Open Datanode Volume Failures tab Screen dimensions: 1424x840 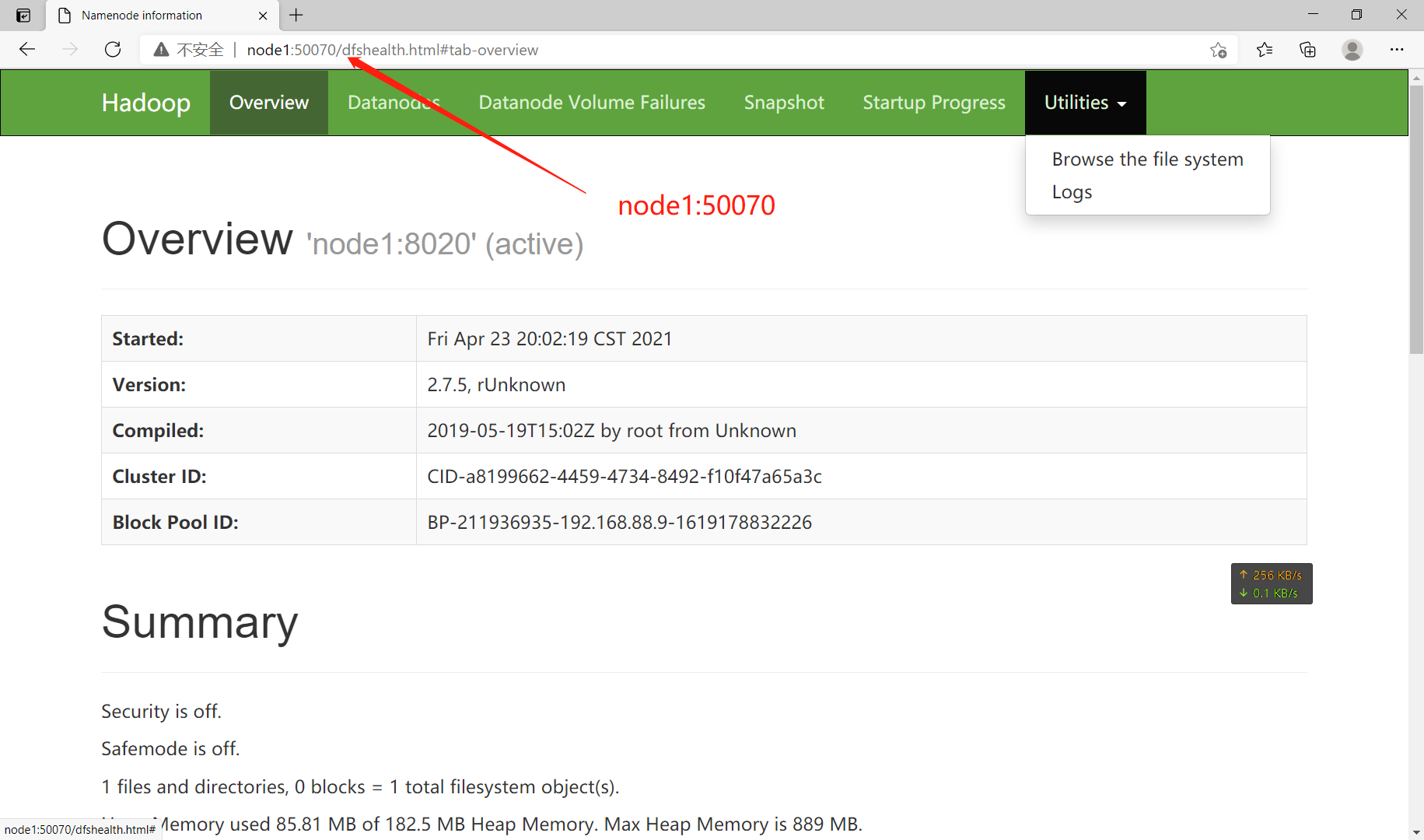click(592, 103)
